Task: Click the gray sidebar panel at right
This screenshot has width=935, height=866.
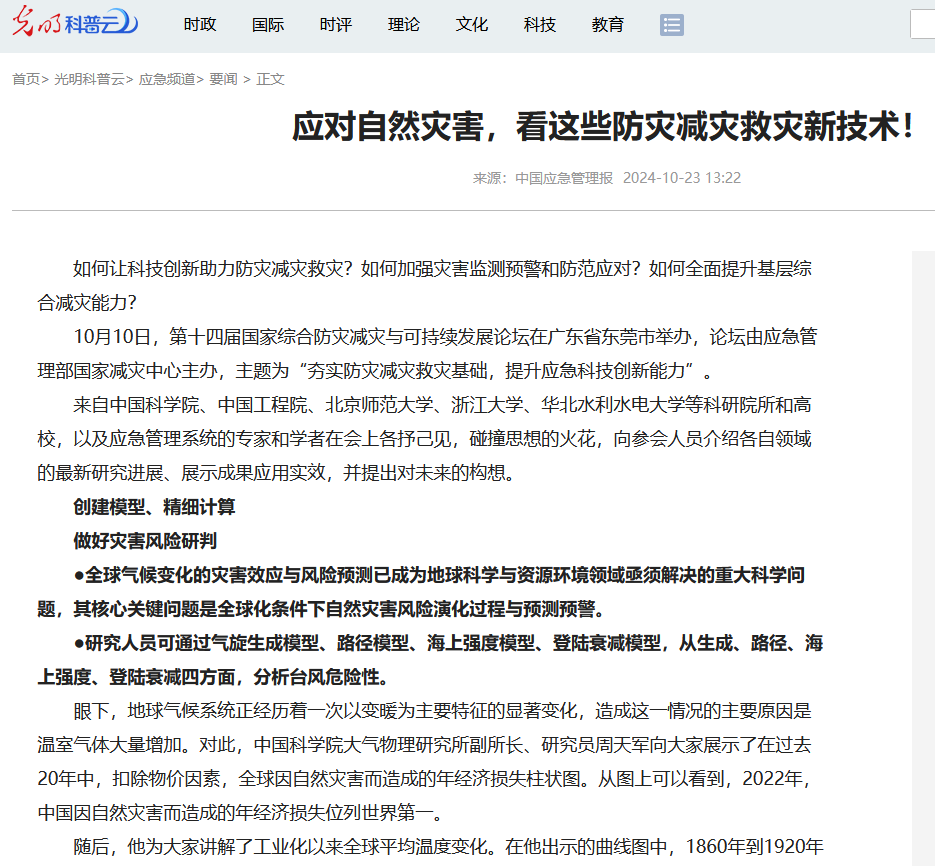Action: 923,550
